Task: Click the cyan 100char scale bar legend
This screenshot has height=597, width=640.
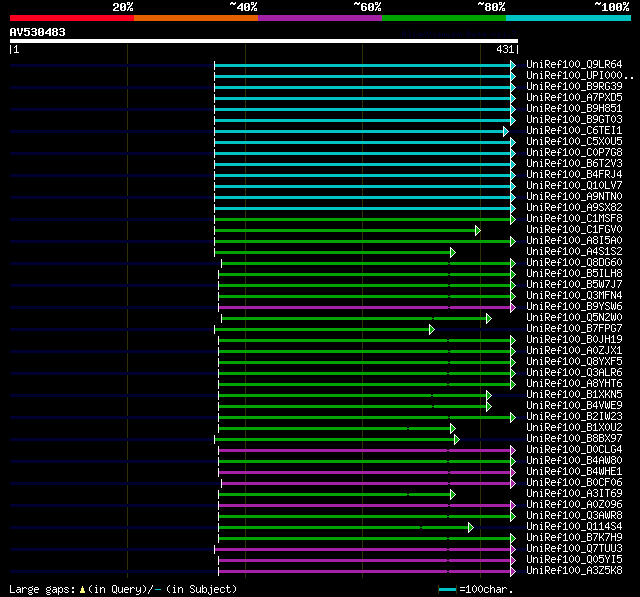Action: coord(447,589)
